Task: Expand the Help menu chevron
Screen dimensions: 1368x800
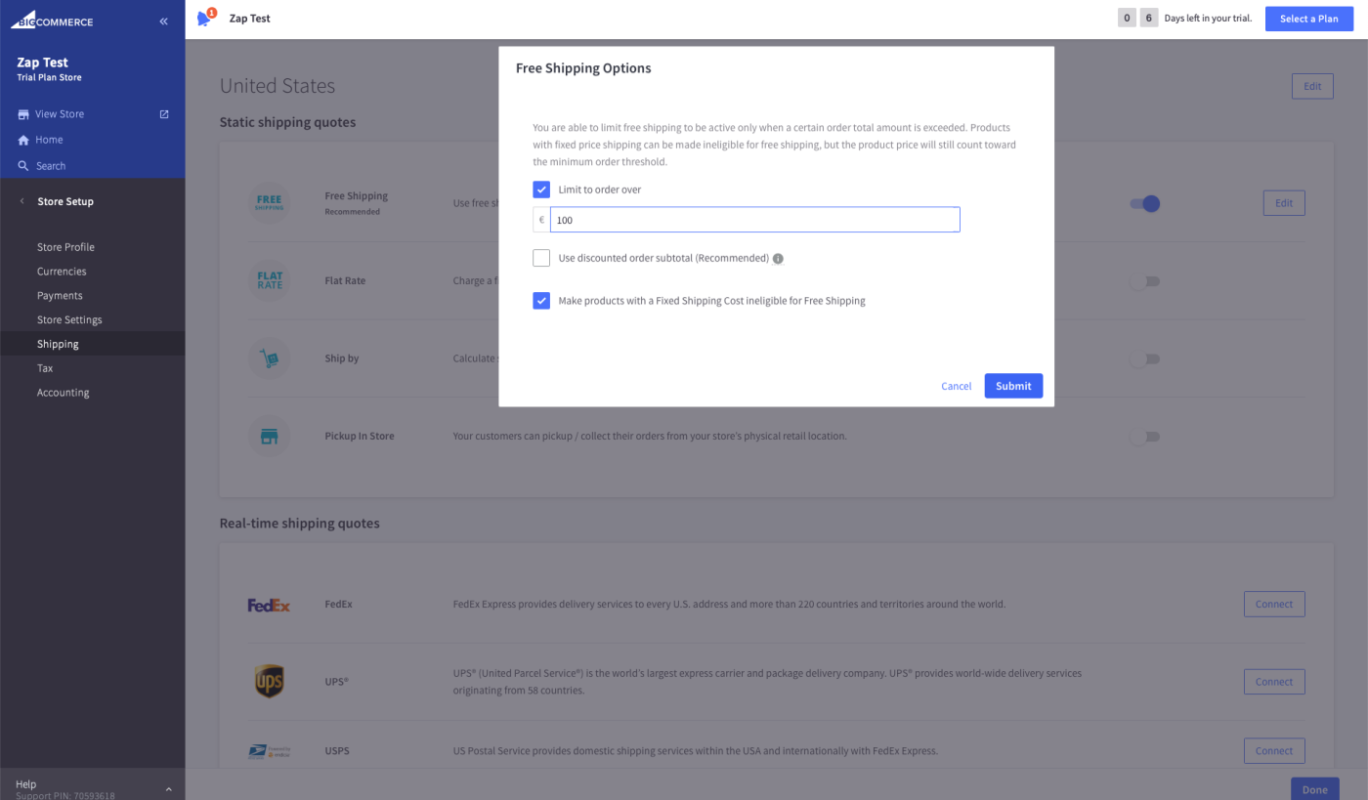Action: (x=168, y=790)
